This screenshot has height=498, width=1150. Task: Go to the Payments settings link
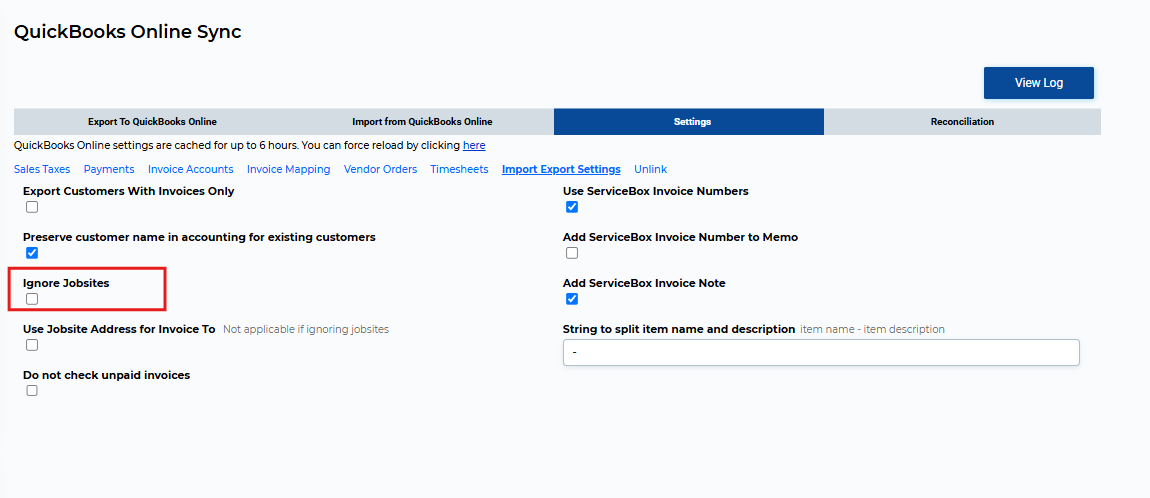pos(109,169)
